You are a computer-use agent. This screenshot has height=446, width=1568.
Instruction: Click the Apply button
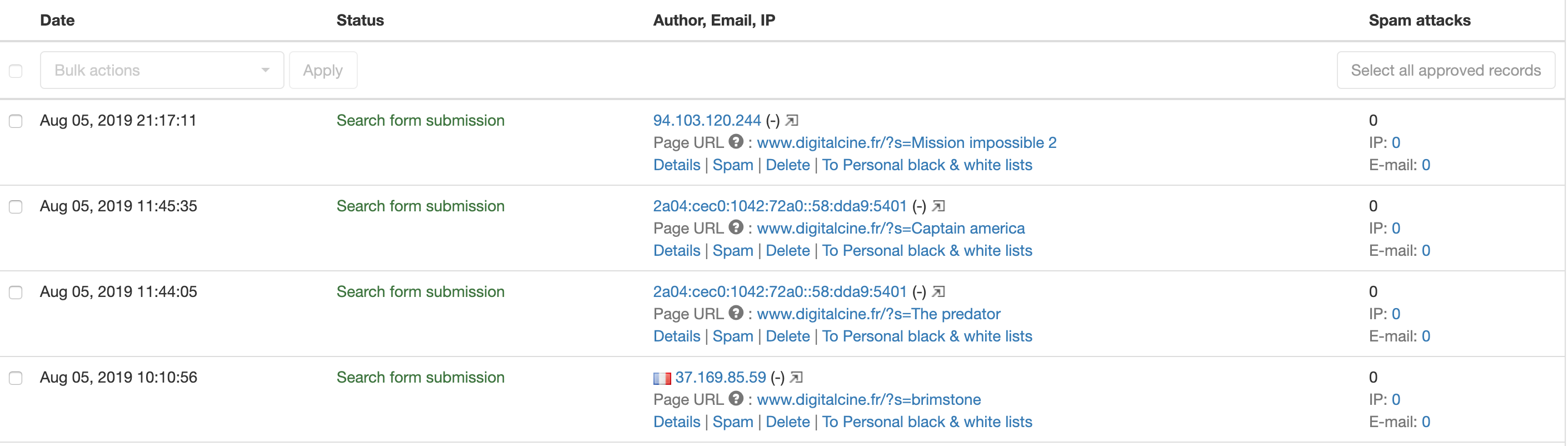(323, 70)
